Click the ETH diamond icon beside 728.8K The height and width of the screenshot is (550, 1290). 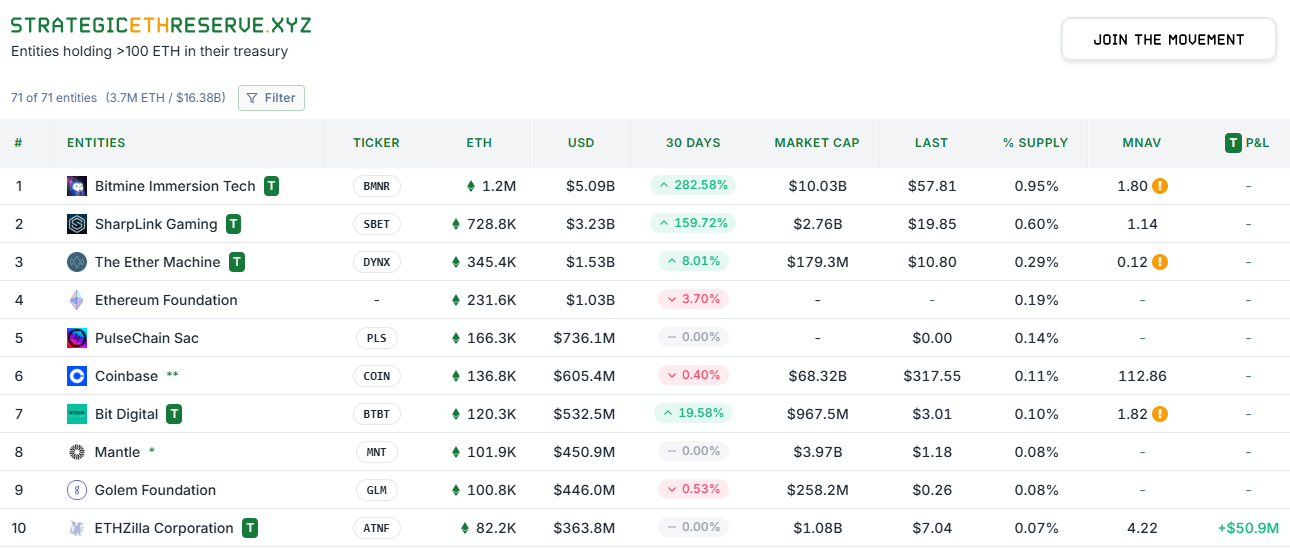click(457, 224)
